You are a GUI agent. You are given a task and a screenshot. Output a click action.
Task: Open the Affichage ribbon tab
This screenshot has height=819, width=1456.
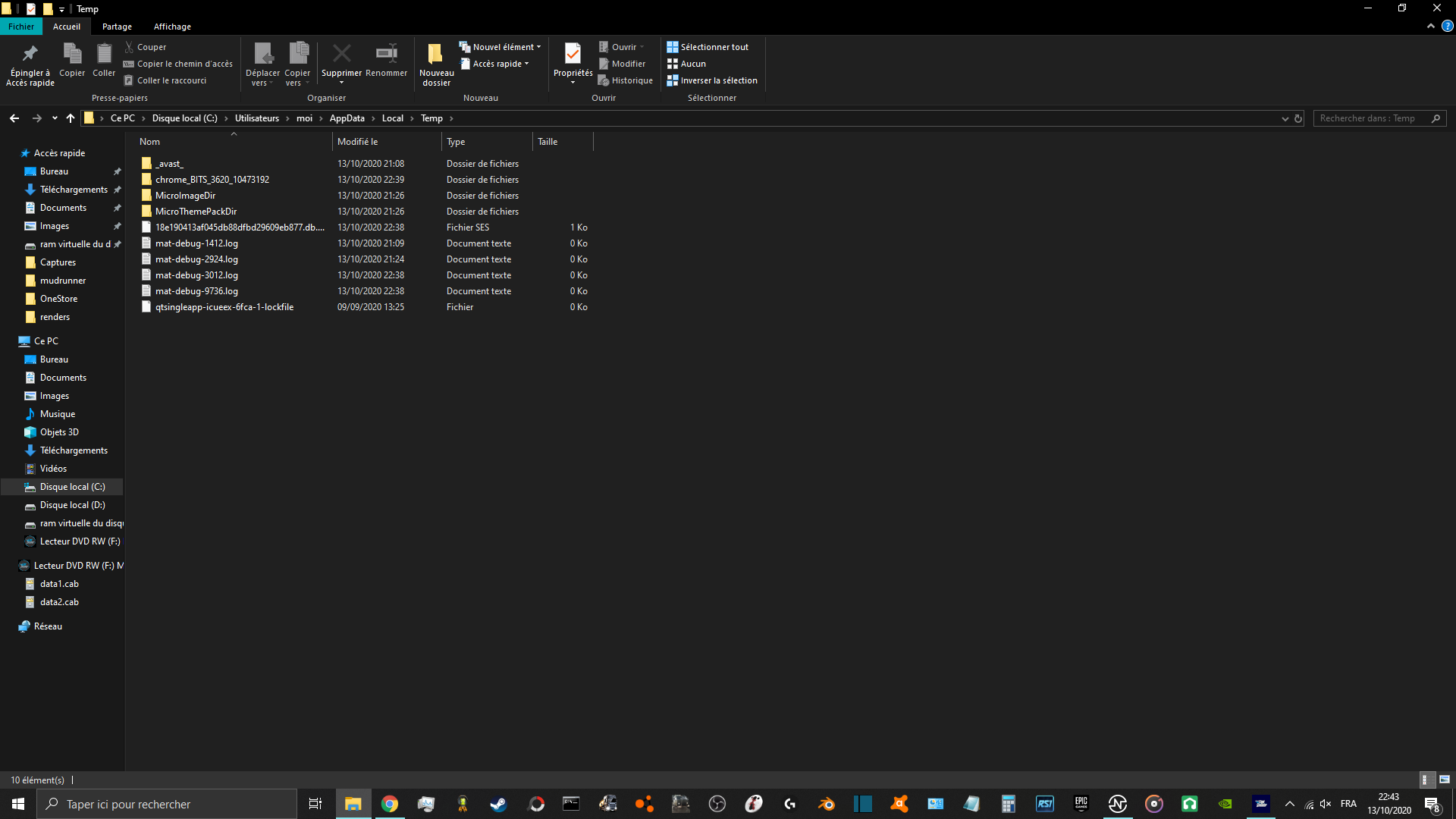(x=172, y=27)
